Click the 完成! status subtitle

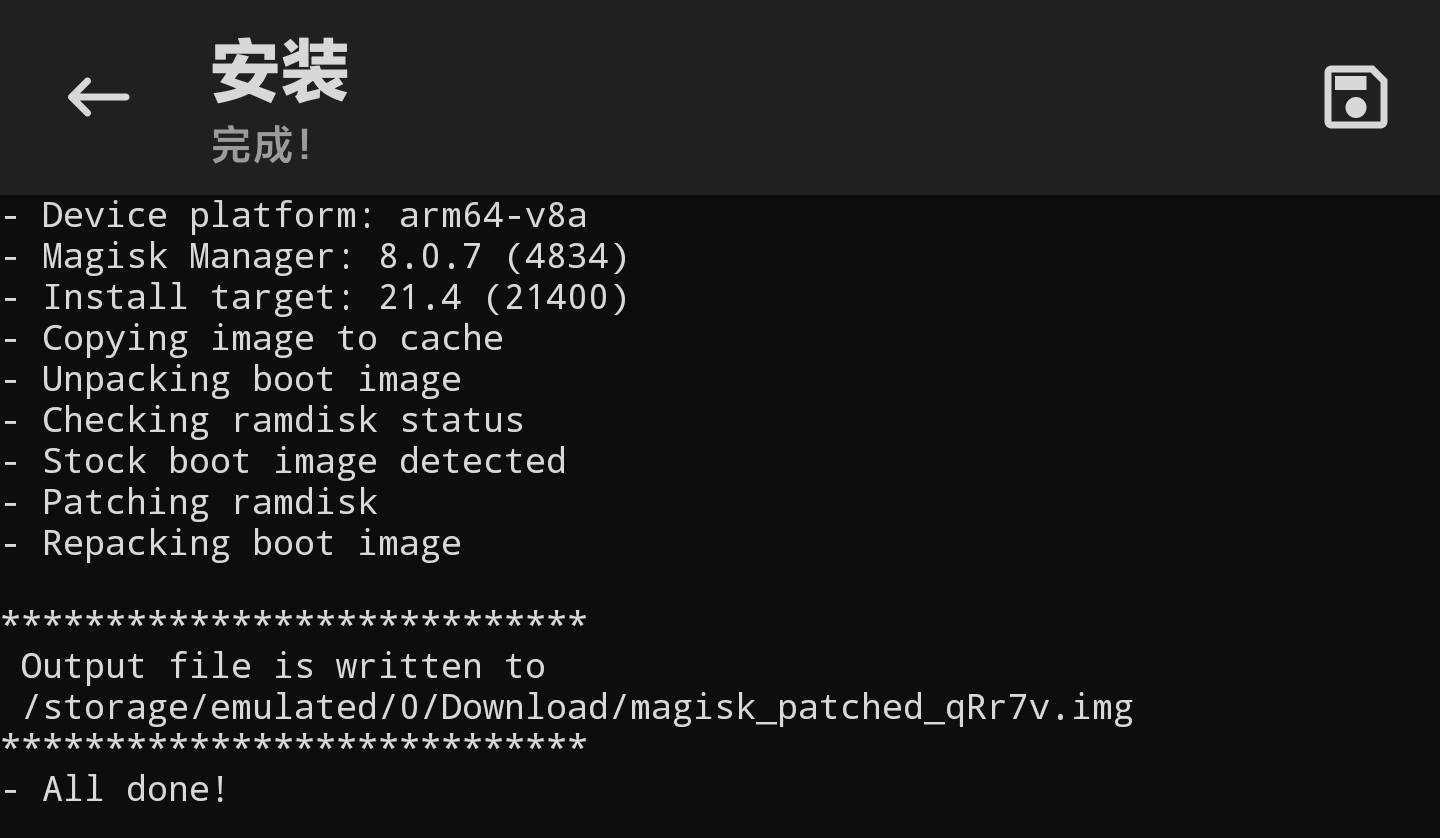(x=262, y=146)
